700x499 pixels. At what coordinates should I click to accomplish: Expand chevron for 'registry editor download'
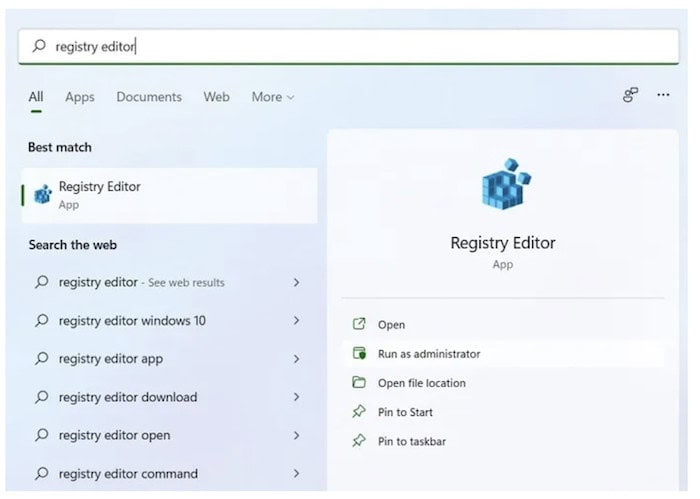[296, 397]
